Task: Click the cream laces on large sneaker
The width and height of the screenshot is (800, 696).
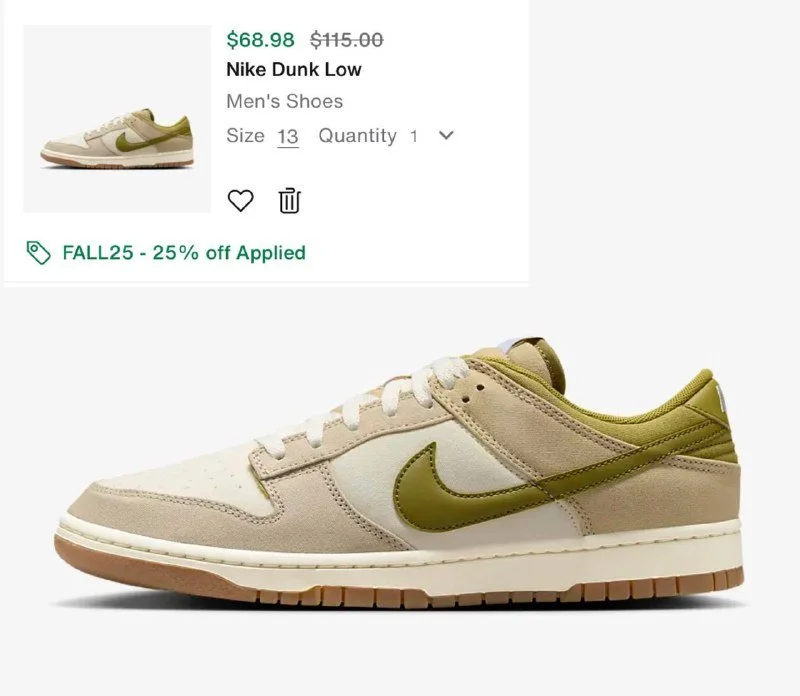Action: click(367, 408)
